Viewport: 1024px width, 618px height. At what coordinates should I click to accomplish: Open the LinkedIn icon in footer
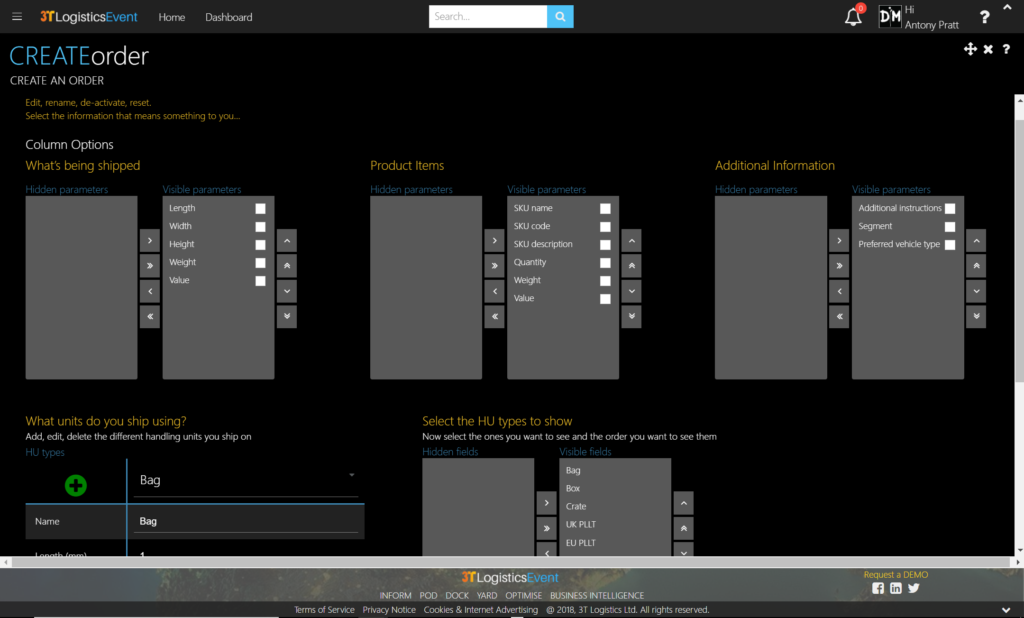pos(895,588)
